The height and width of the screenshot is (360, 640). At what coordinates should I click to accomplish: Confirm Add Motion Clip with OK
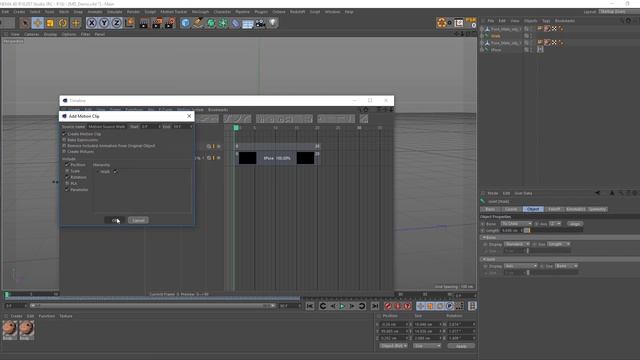[x=114, y=220]
